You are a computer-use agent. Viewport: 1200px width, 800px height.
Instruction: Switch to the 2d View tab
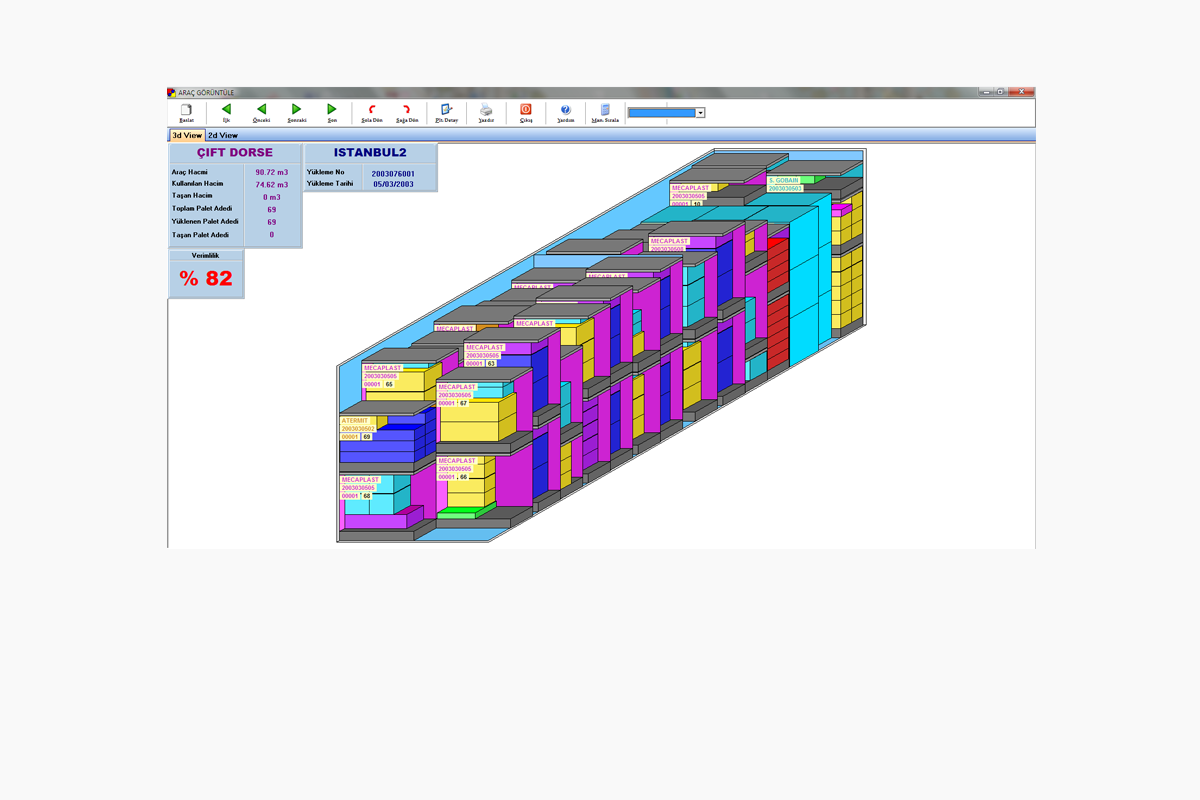coord(223,135)
